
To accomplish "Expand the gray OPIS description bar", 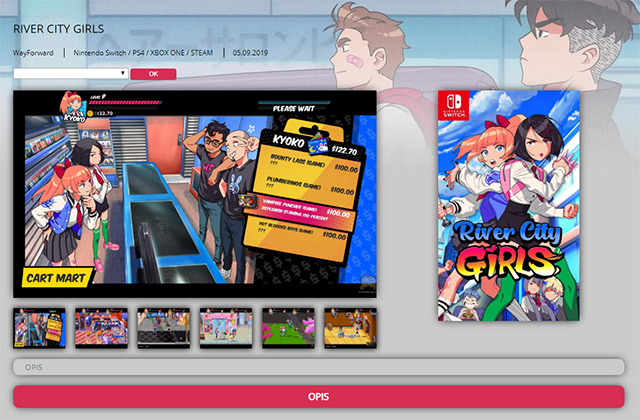I will coord(318,367).
